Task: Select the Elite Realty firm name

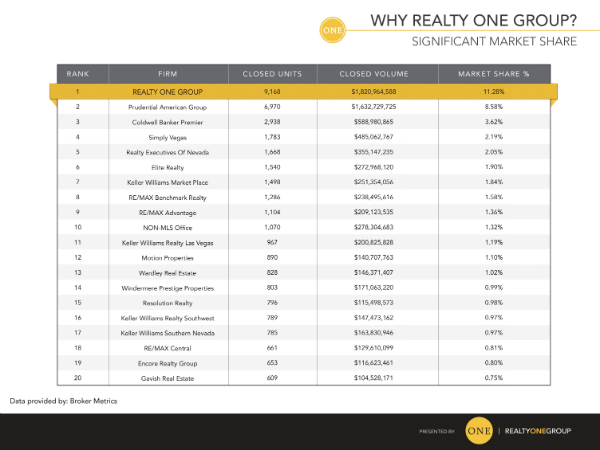Action: 168,168
